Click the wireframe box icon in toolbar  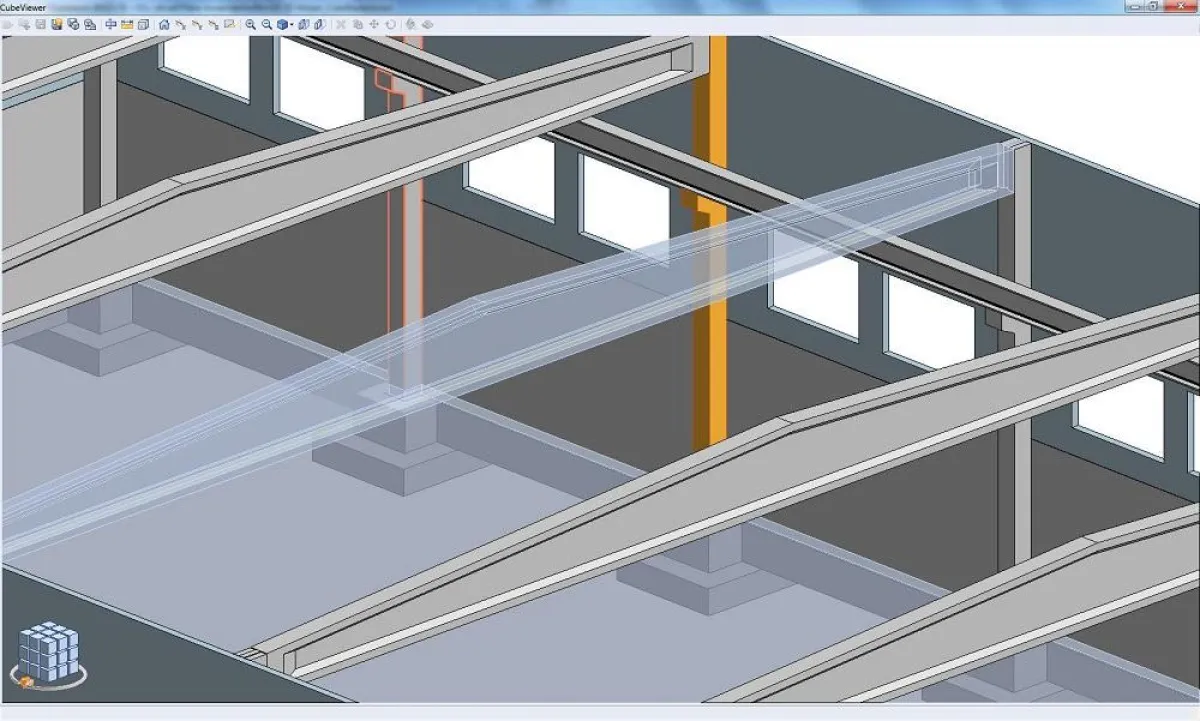tap(143, 24)
